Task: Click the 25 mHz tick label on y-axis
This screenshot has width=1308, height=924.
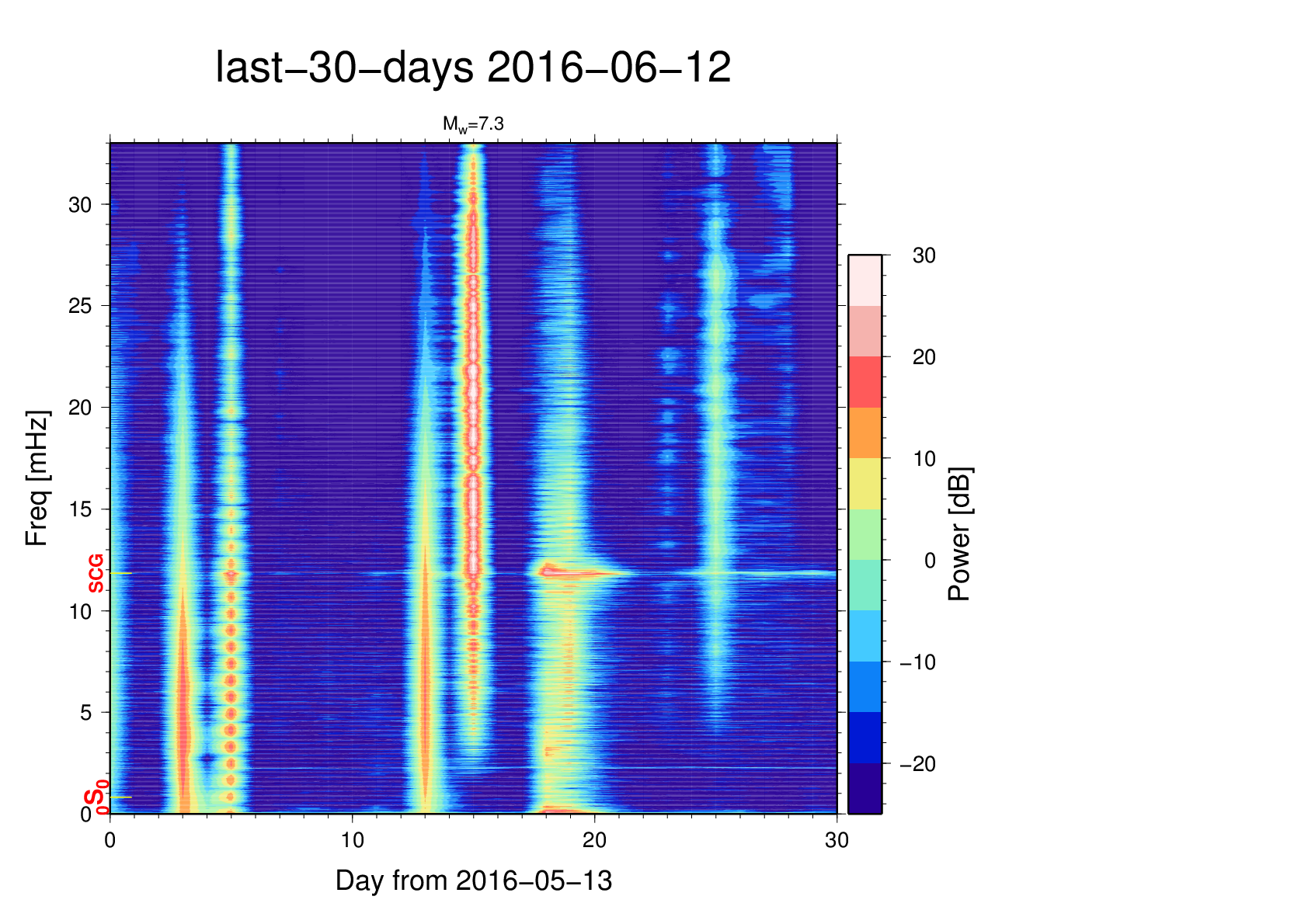Action: tap(80, 306)
